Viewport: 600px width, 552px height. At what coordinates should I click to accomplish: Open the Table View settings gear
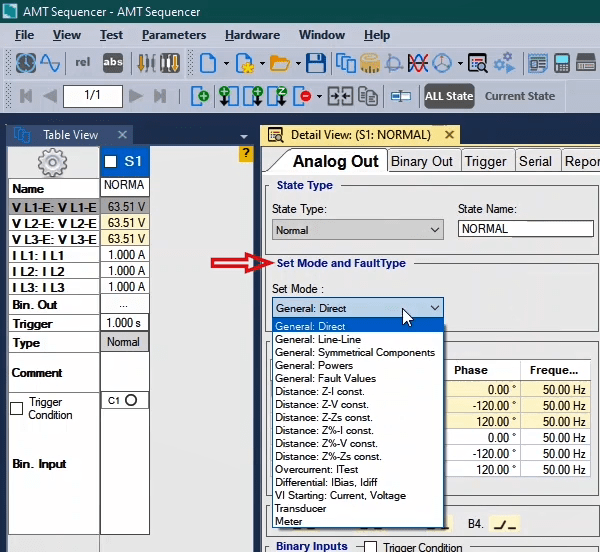click(51, 163)
